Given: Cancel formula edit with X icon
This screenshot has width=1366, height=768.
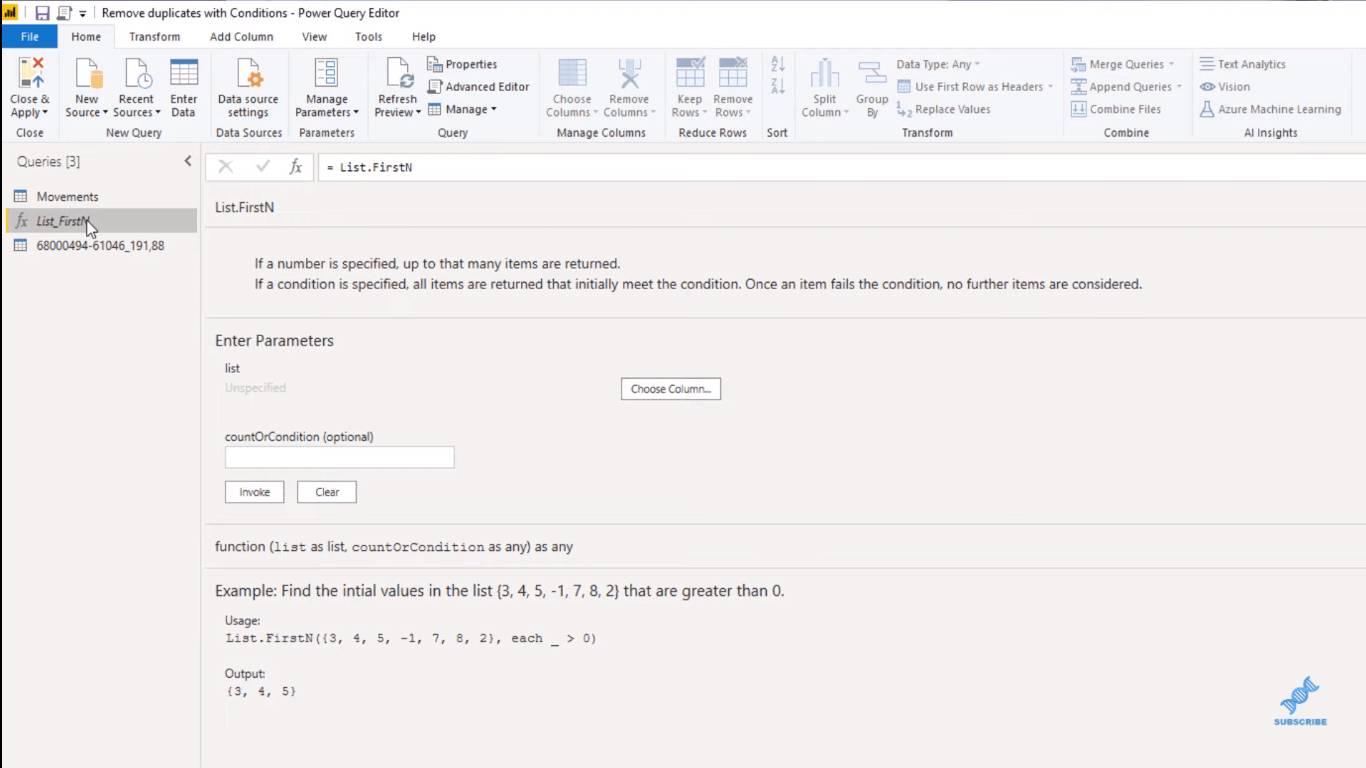Looking at the screenshot, I should (226, 167).
